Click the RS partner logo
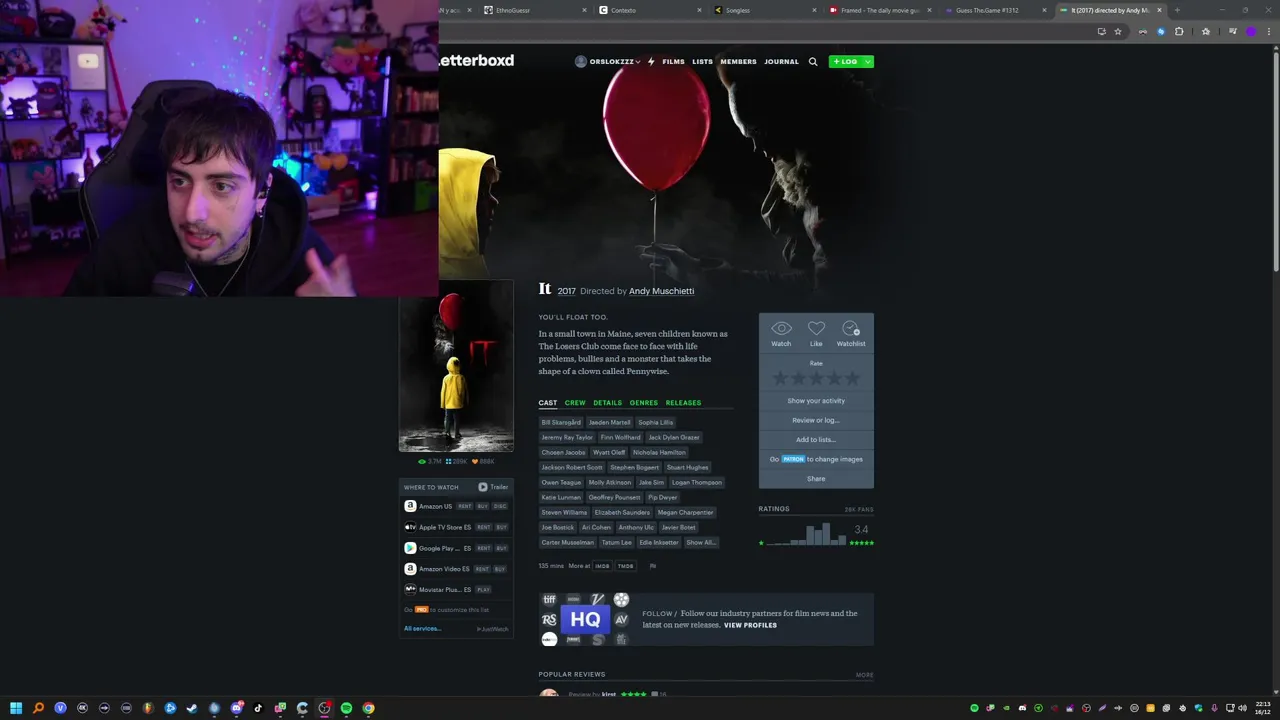 (549, 620)
